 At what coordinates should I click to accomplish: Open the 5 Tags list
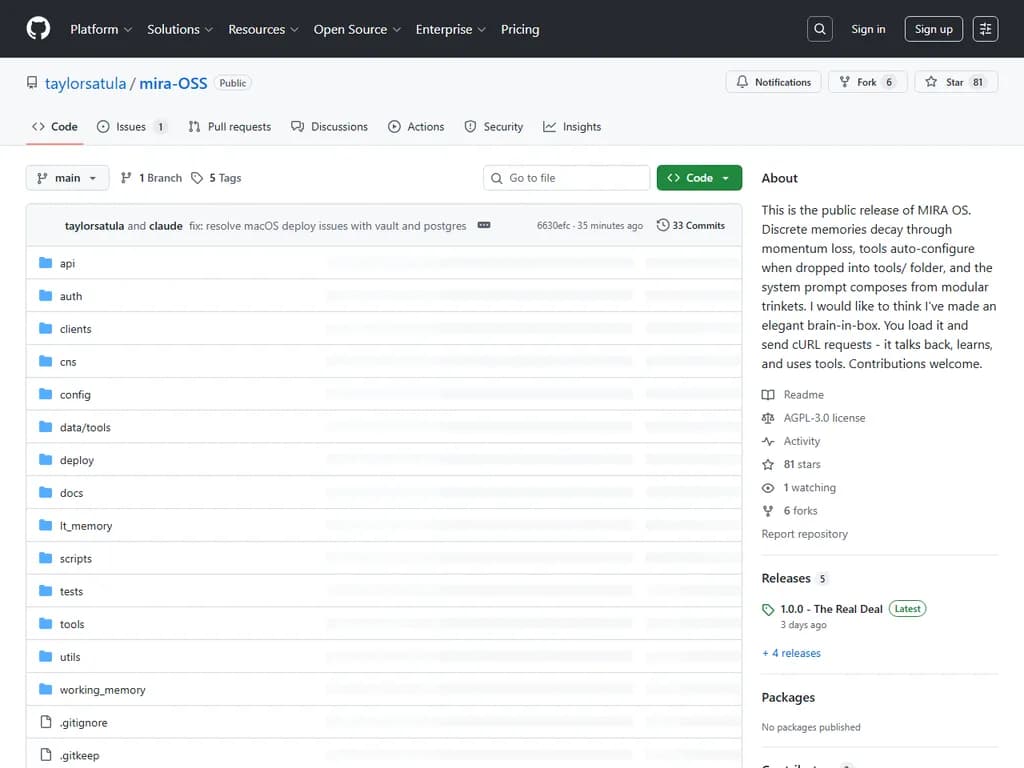[217, 178]
